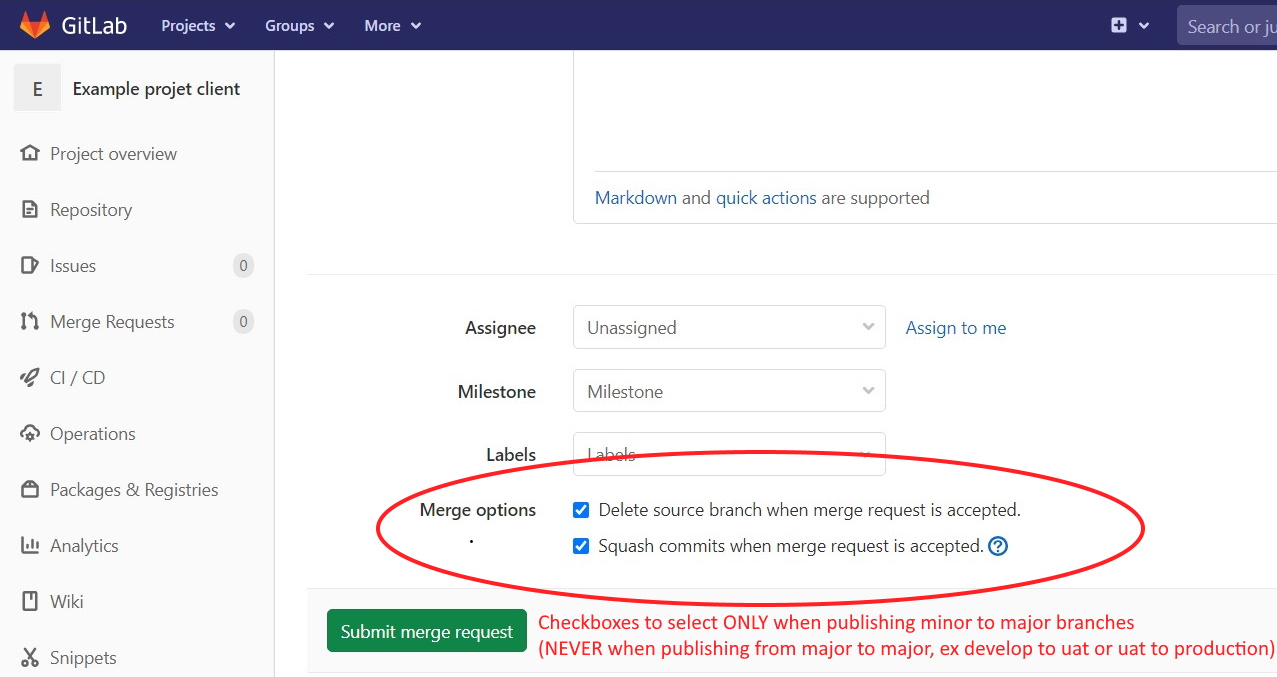The image size is (1277, 677).
Task: Open the Assignee Unassigned dropdown
Action: [x=728, y=327]
